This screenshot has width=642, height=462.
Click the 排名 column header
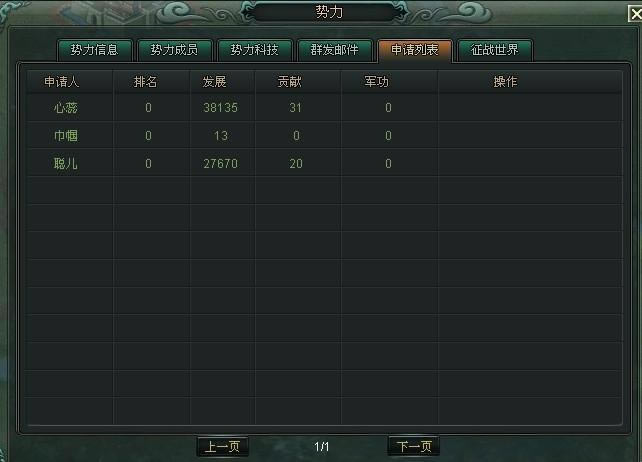pyautogui.click(x=145, y=82)
